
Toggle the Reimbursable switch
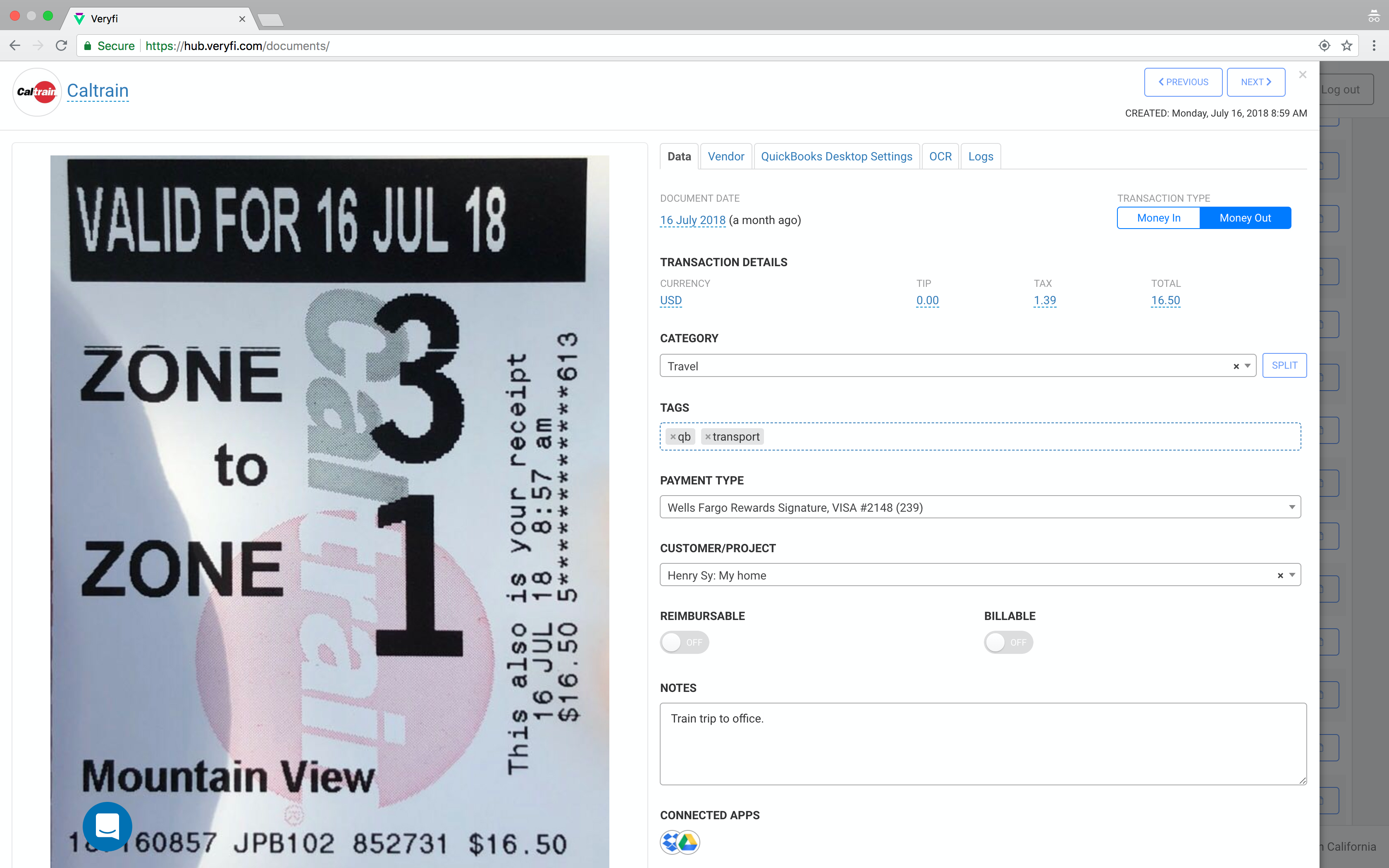pyautogui.click(x=684, y=642)
